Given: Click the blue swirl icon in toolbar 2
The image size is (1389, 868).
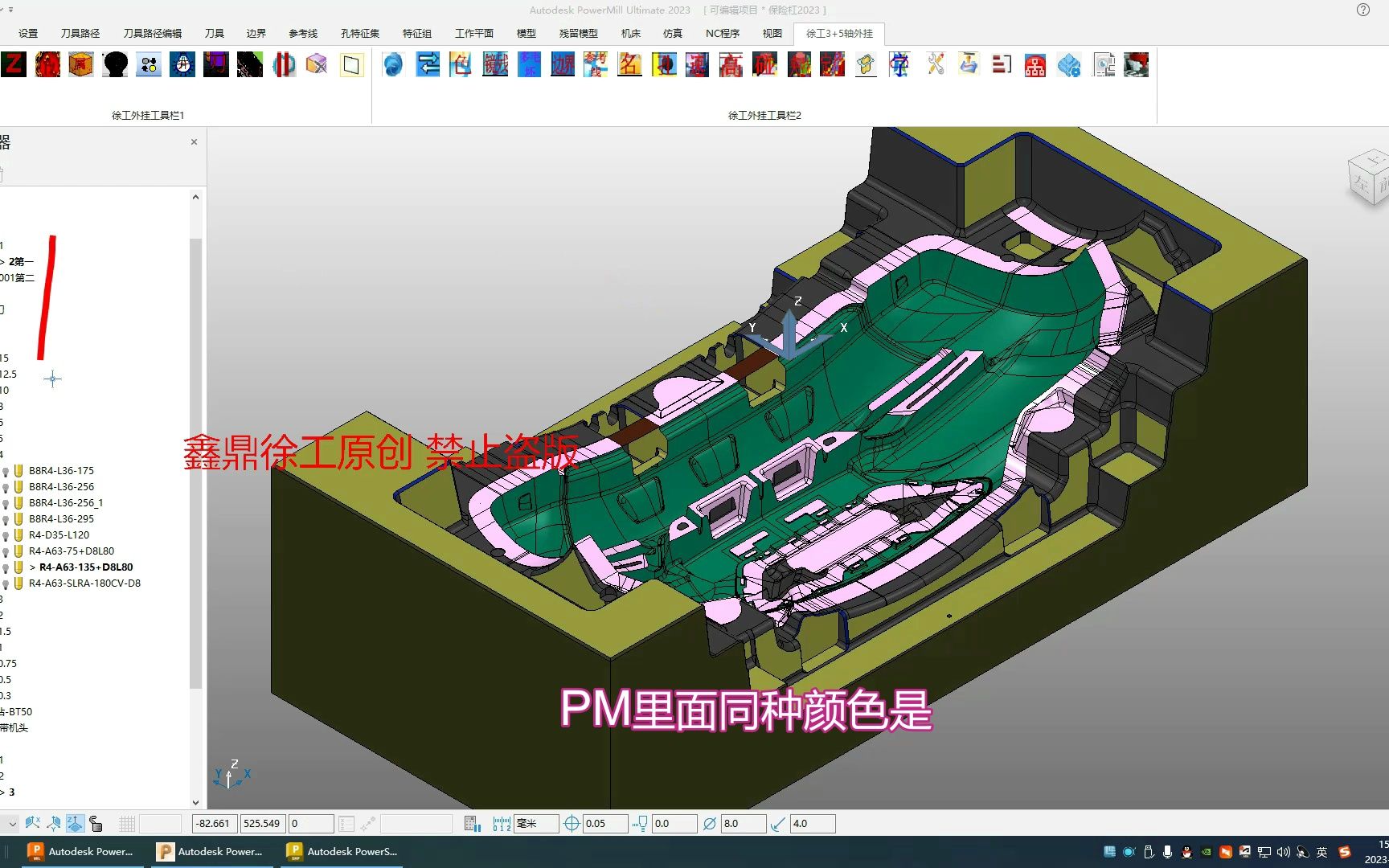Looking at the screenshot, I should [x=393, y=64].
